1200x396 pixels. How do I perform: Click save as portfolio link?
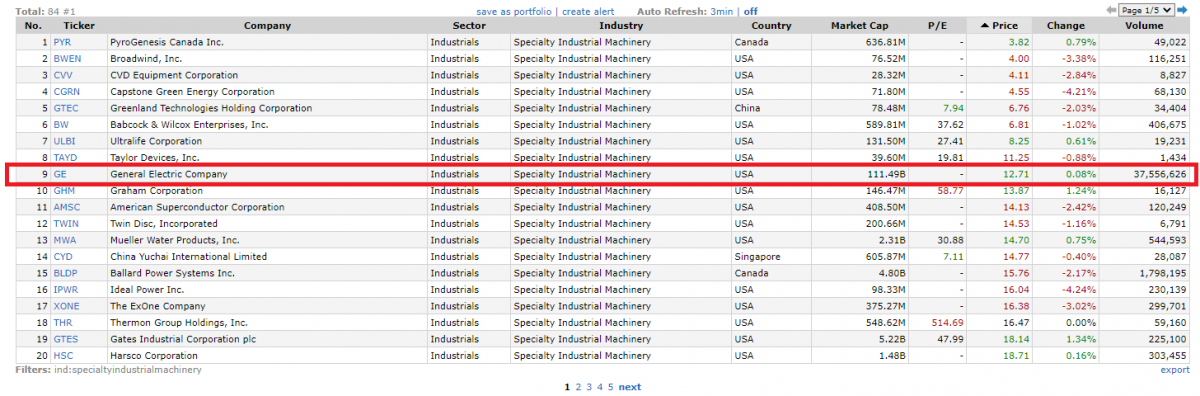(x=513, y=11)
